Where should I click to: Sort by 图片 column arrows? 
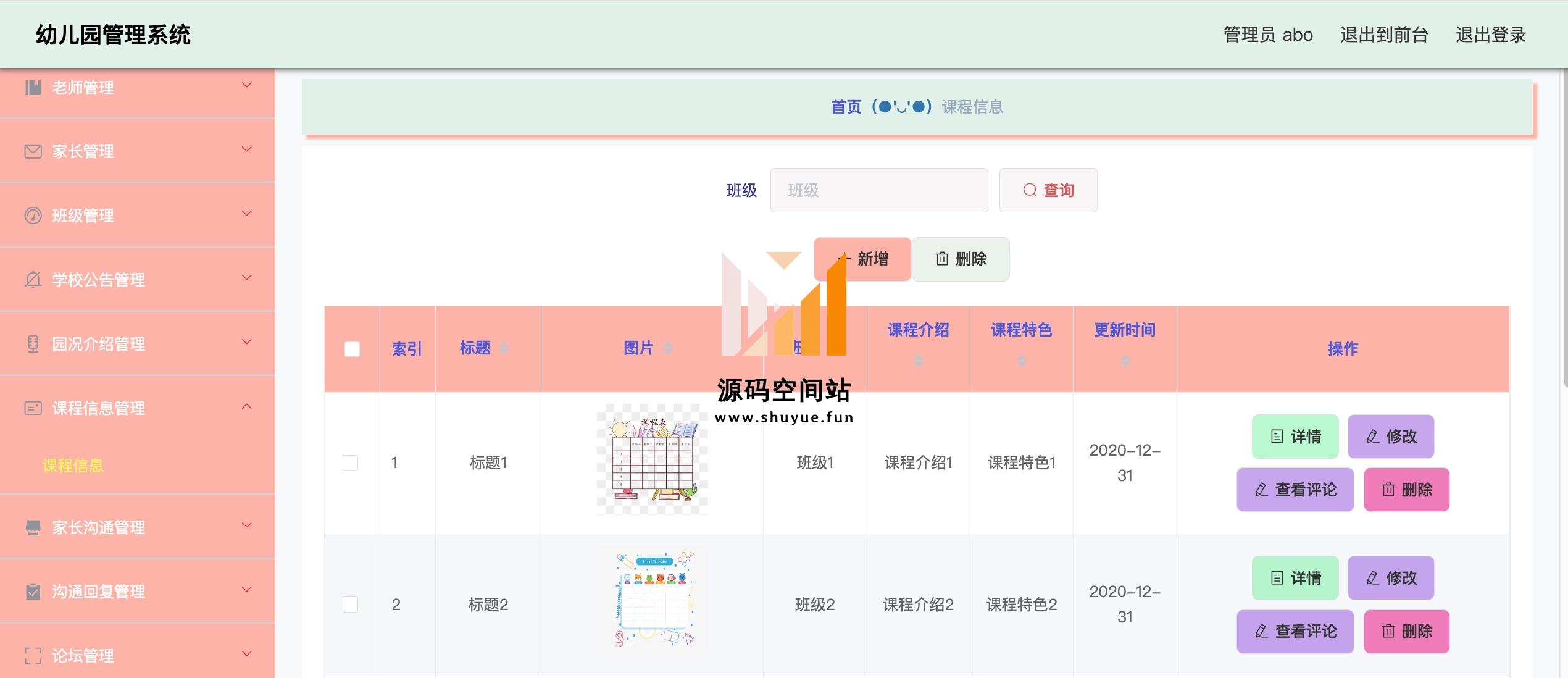[x=667, y=348]
